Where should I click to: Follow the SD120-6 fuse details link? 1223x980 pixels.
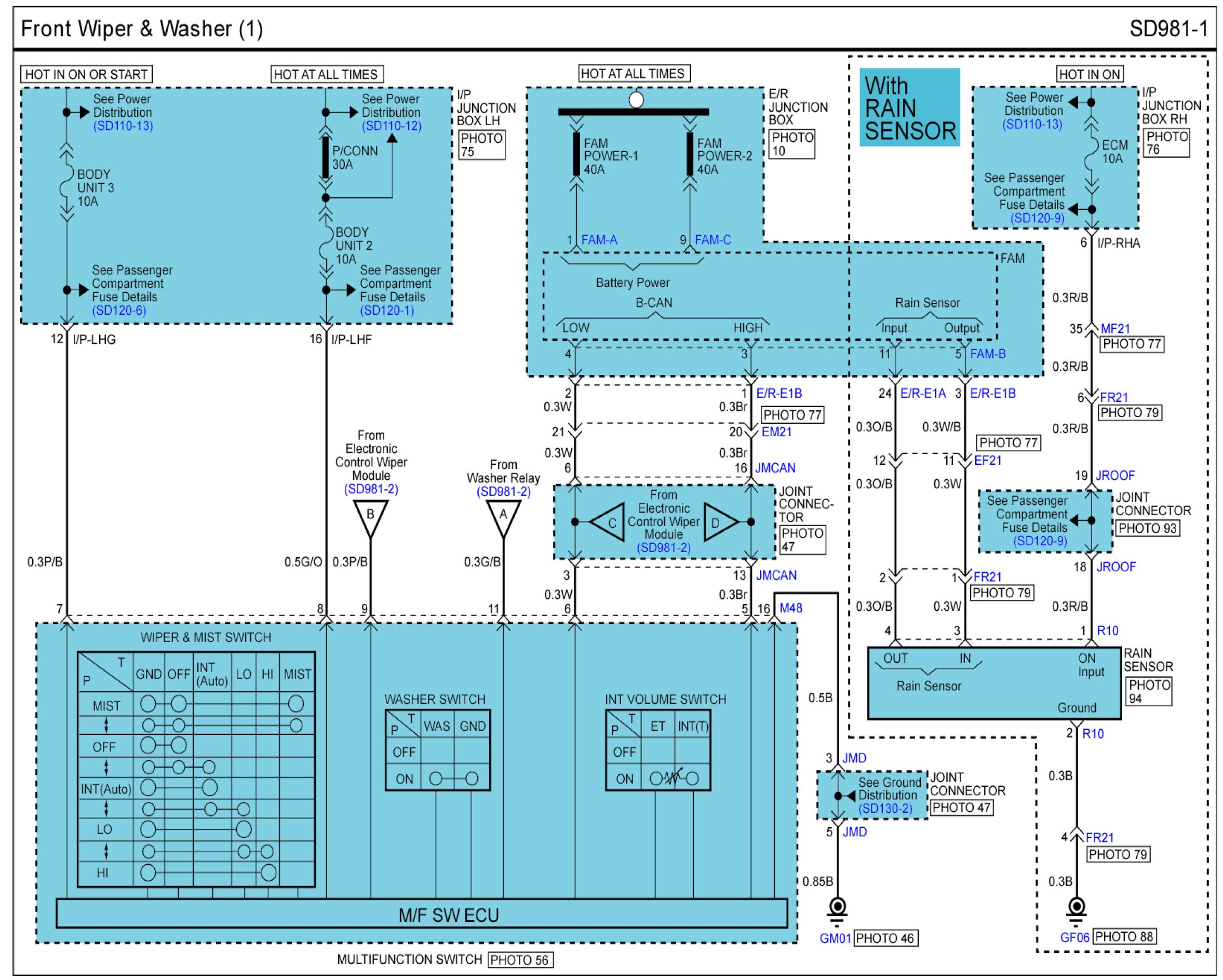119,310
